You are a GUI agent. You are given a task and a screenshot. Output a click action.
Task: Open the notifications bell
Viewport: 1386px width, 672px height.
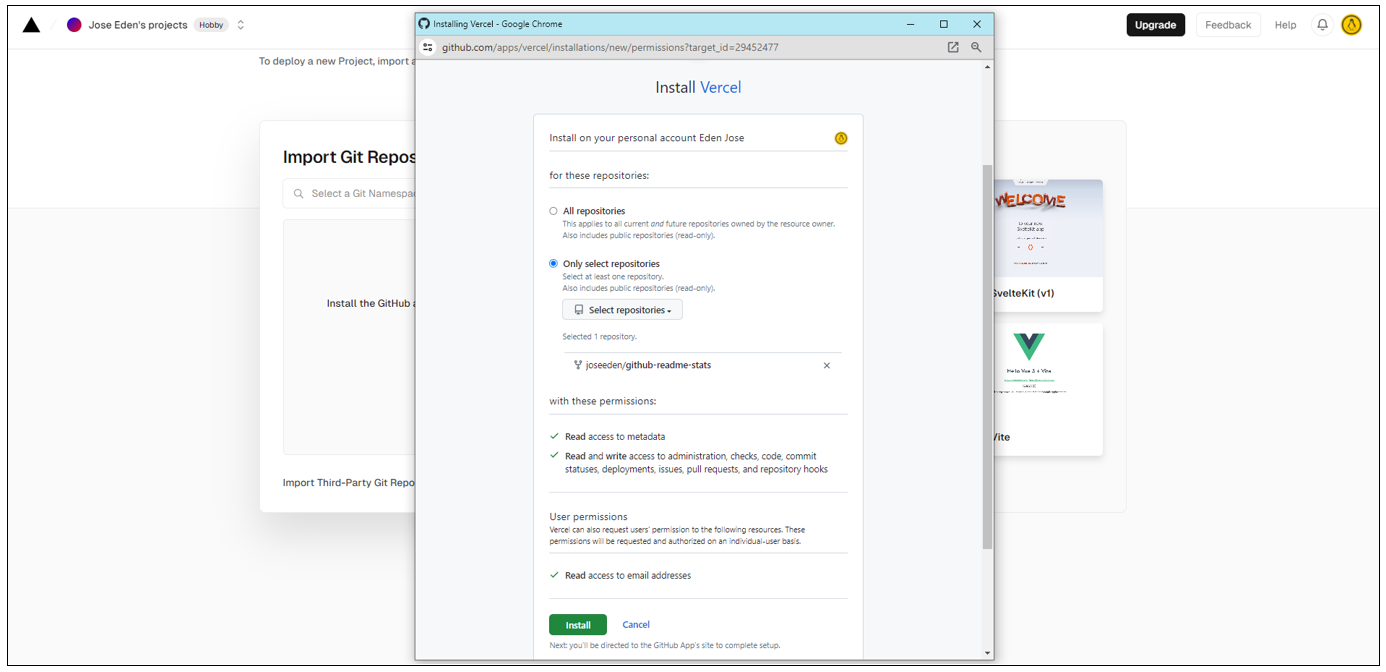click(1322, 25)
